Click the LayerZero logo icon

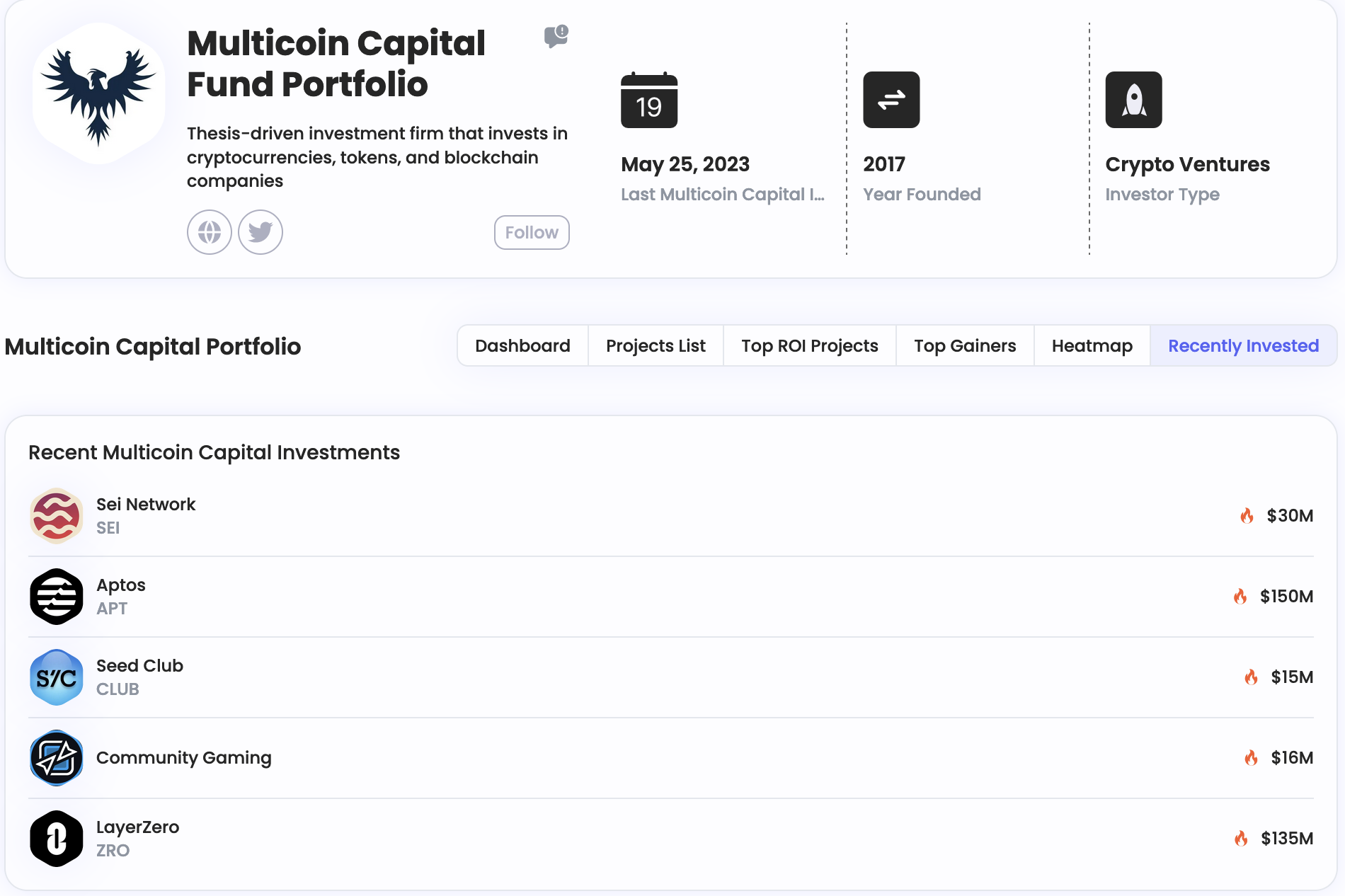[57, 839]
